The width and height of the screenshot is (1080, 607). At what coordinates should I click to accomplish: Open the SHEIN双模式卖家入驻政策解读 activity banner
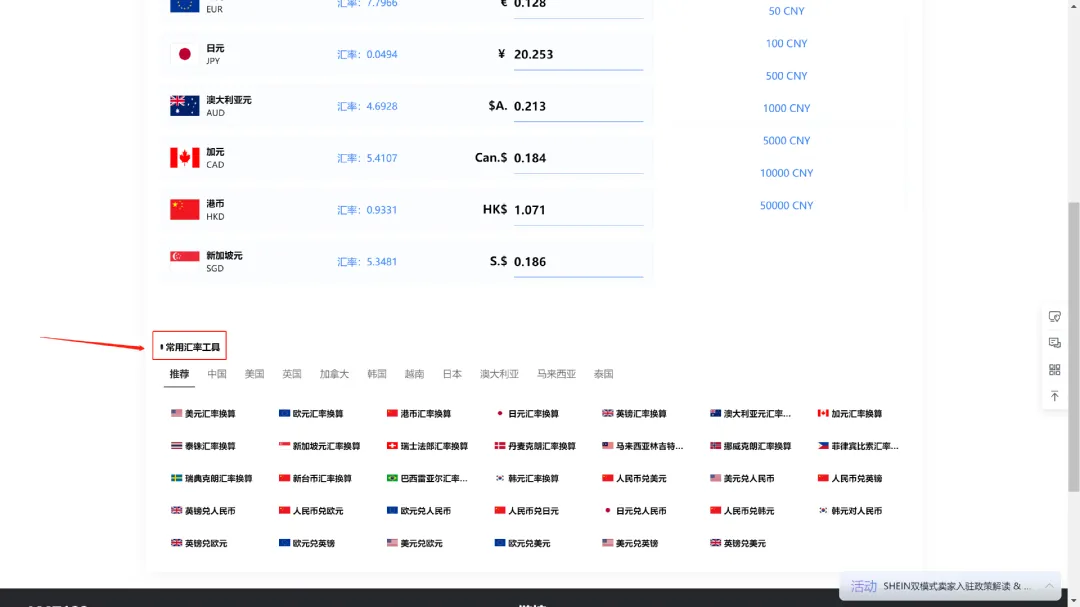coord(951,586)
